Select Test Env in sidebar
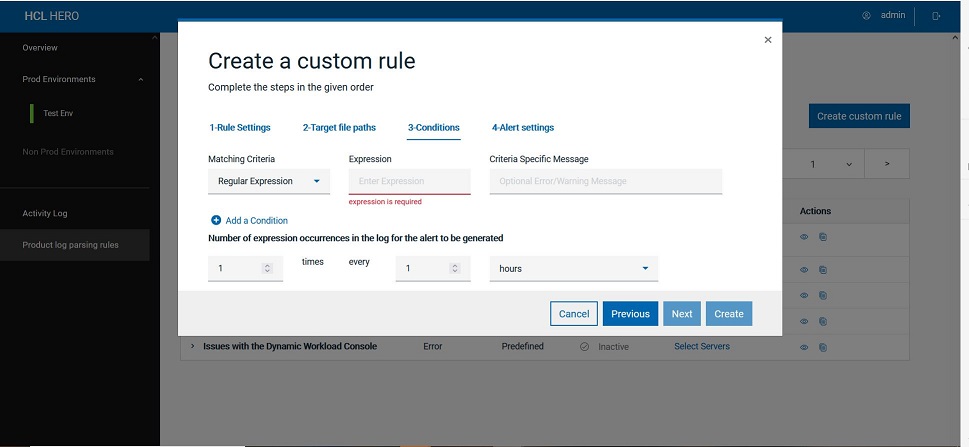This screenshot has height=447, width=969. [x=58, y=113]
